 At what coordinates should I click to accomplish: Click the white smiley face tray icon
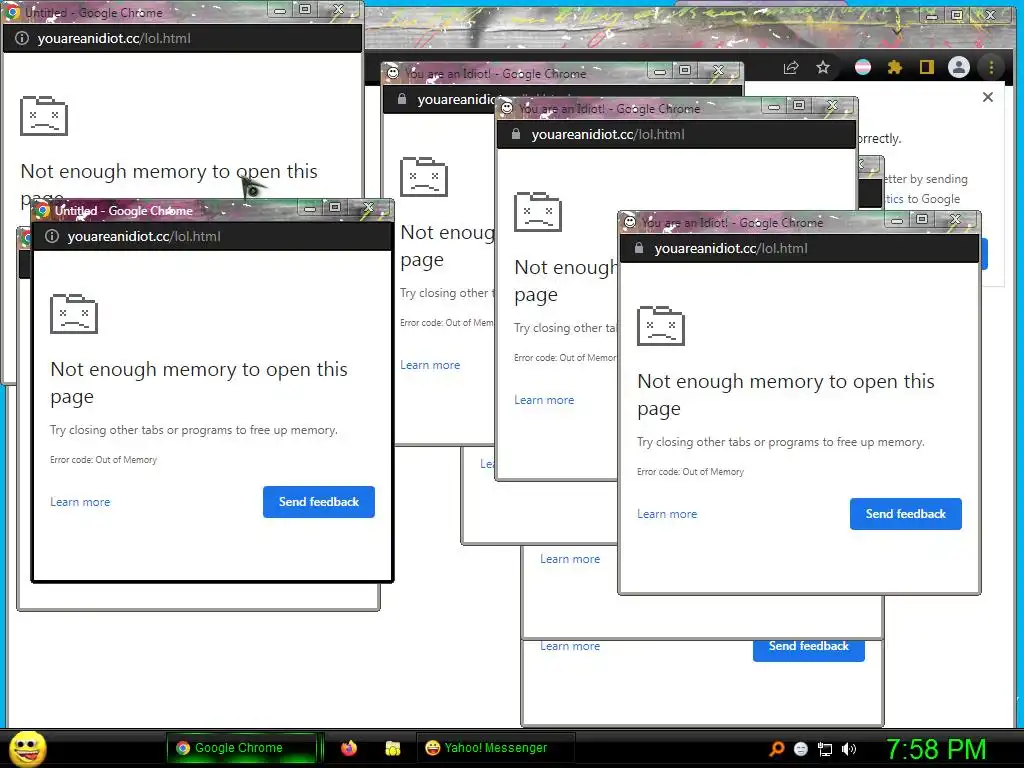tap(801, 749)
